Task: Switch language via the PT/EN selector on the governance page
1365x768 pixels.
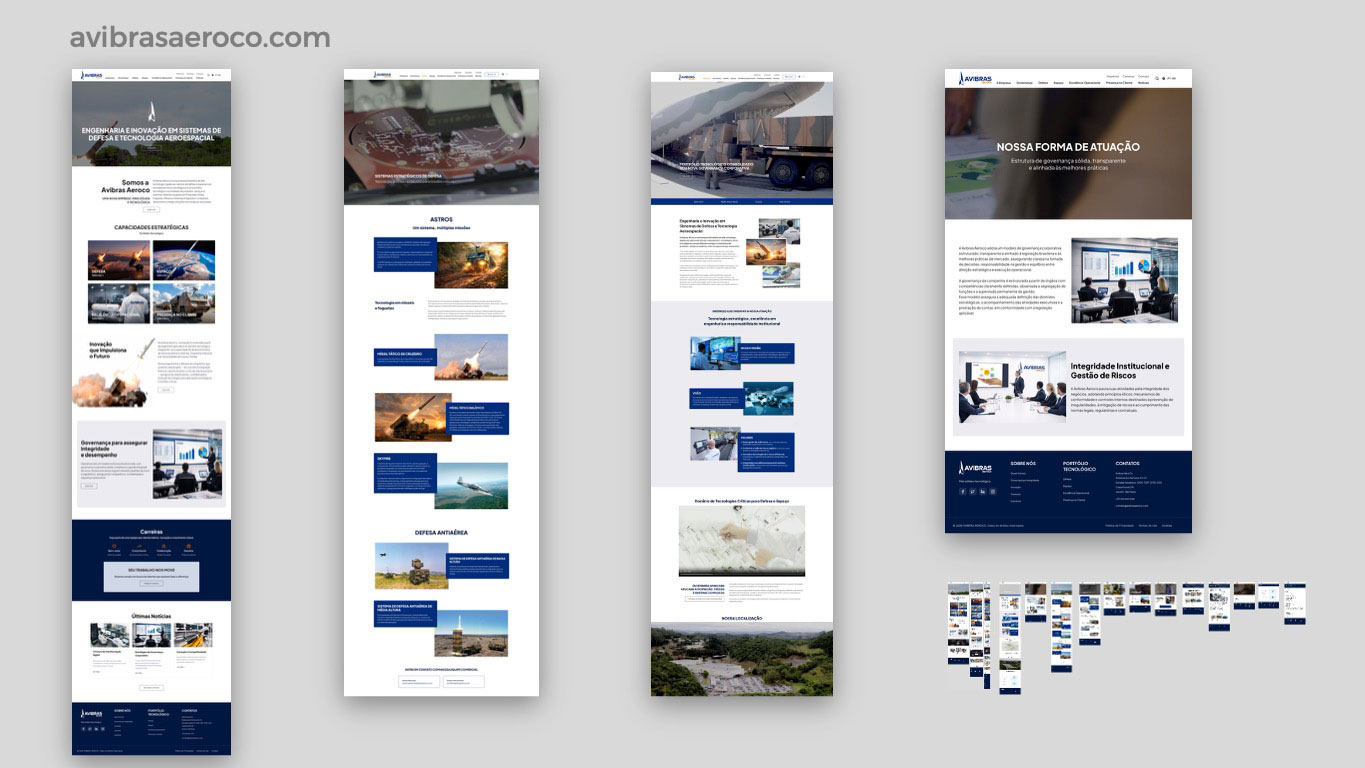Action: pos(1171,78)
